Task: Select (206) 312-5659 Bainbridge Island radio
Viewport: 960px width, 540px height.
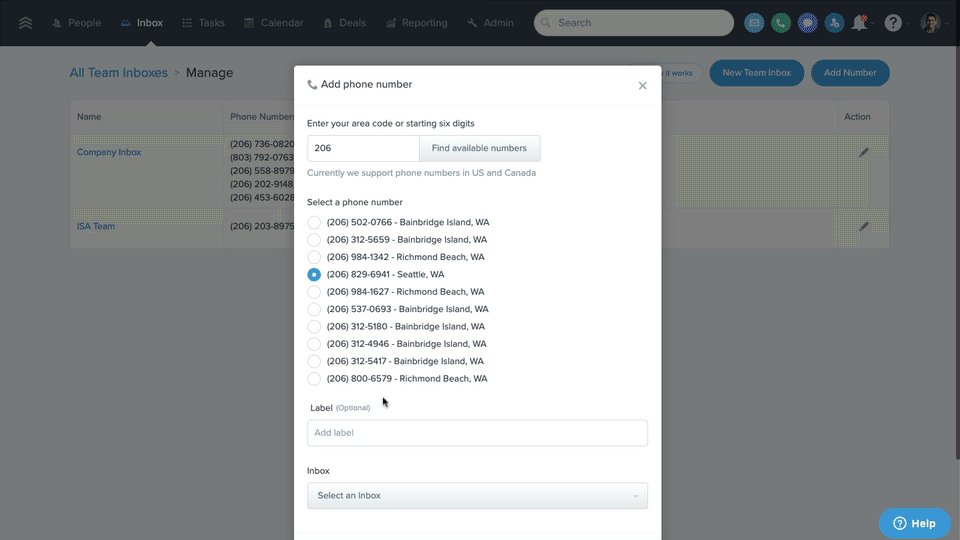Action: 314,239
